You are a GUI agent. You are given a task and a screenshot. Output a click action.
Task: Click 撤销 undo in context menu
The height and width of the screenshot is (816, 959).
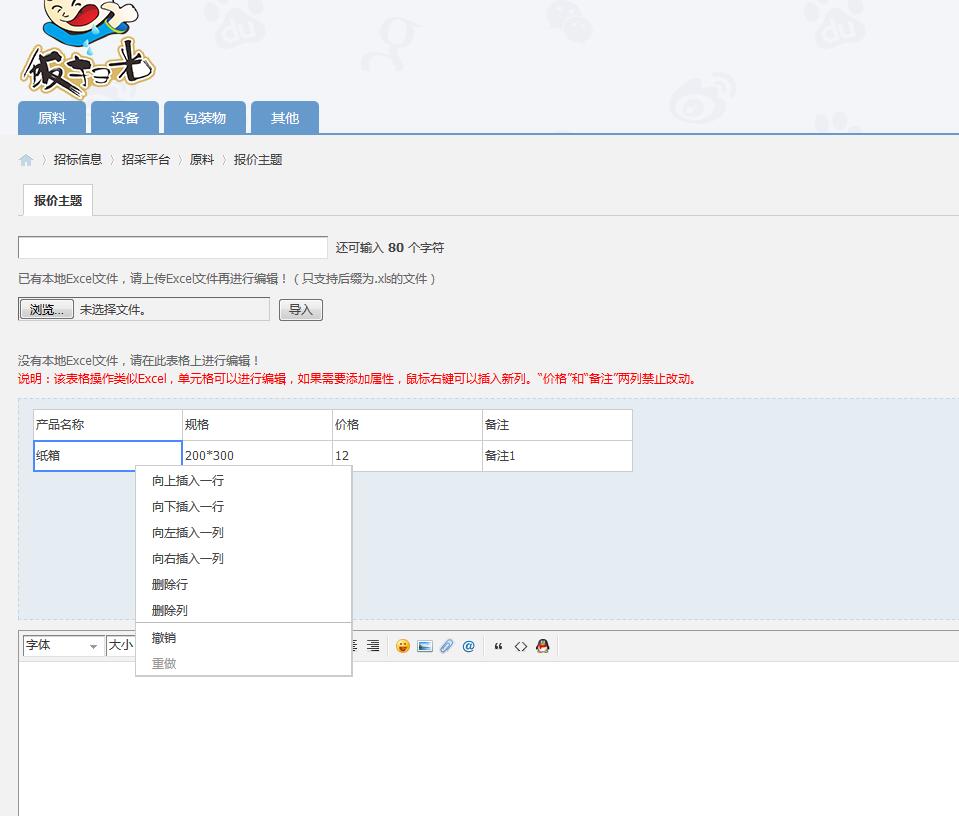click(164, 638)
